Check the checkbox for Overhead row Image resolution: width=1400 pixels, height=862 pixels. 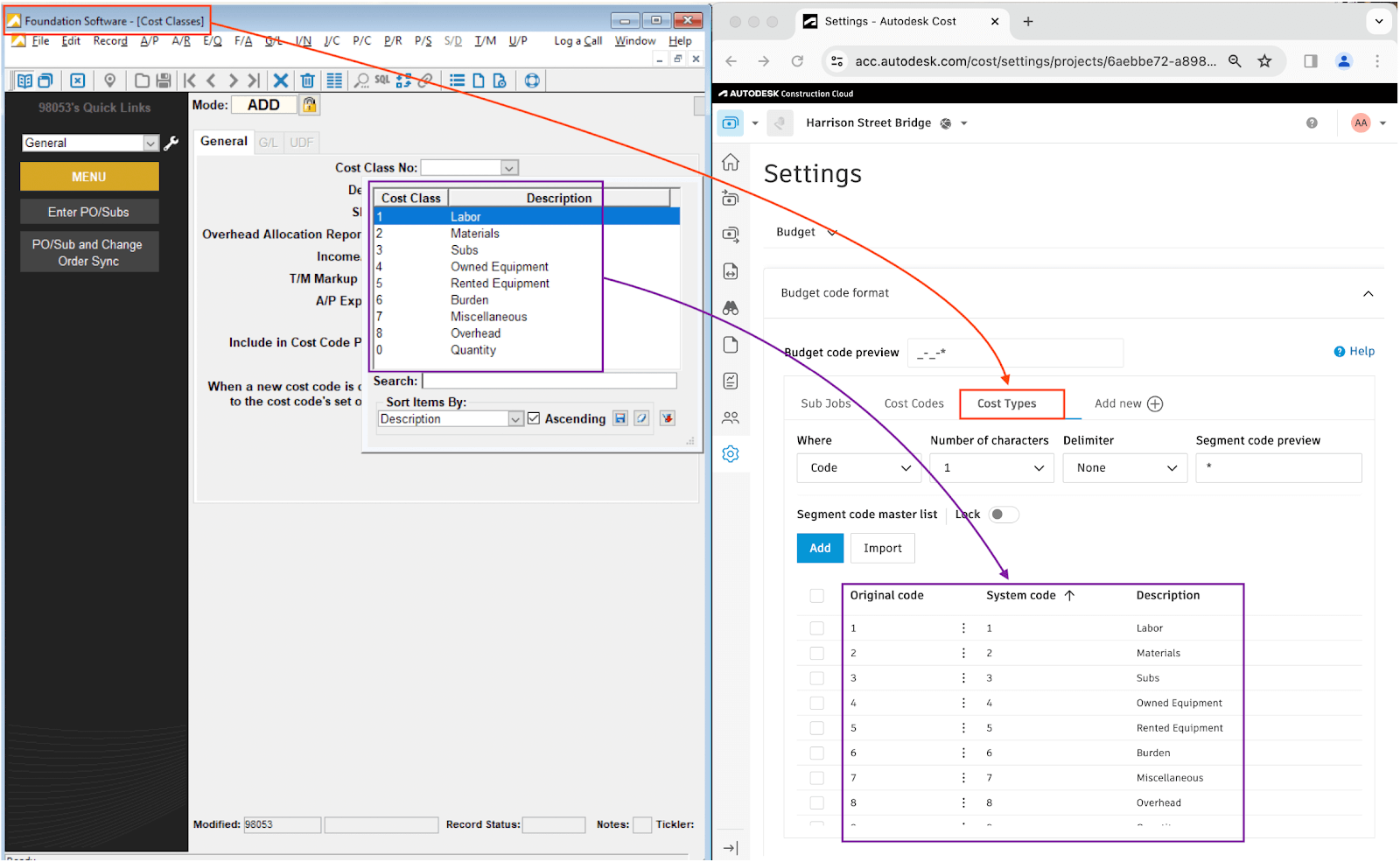pos(816,802)
